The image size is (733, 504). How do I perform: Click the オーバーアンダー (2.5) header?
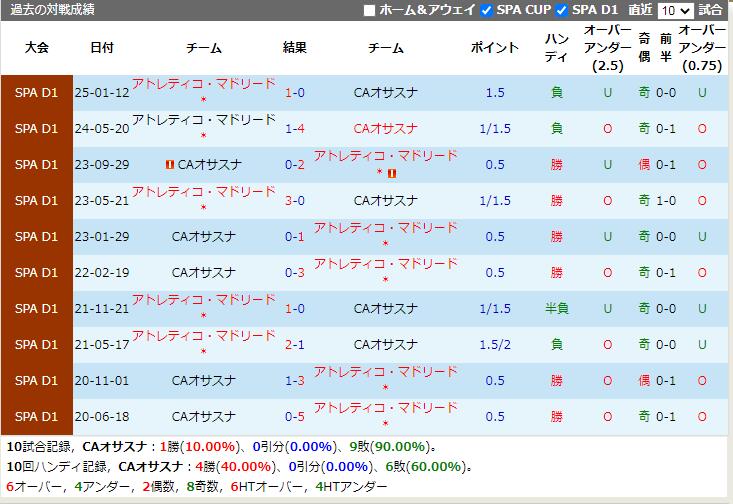coord(607,48)
